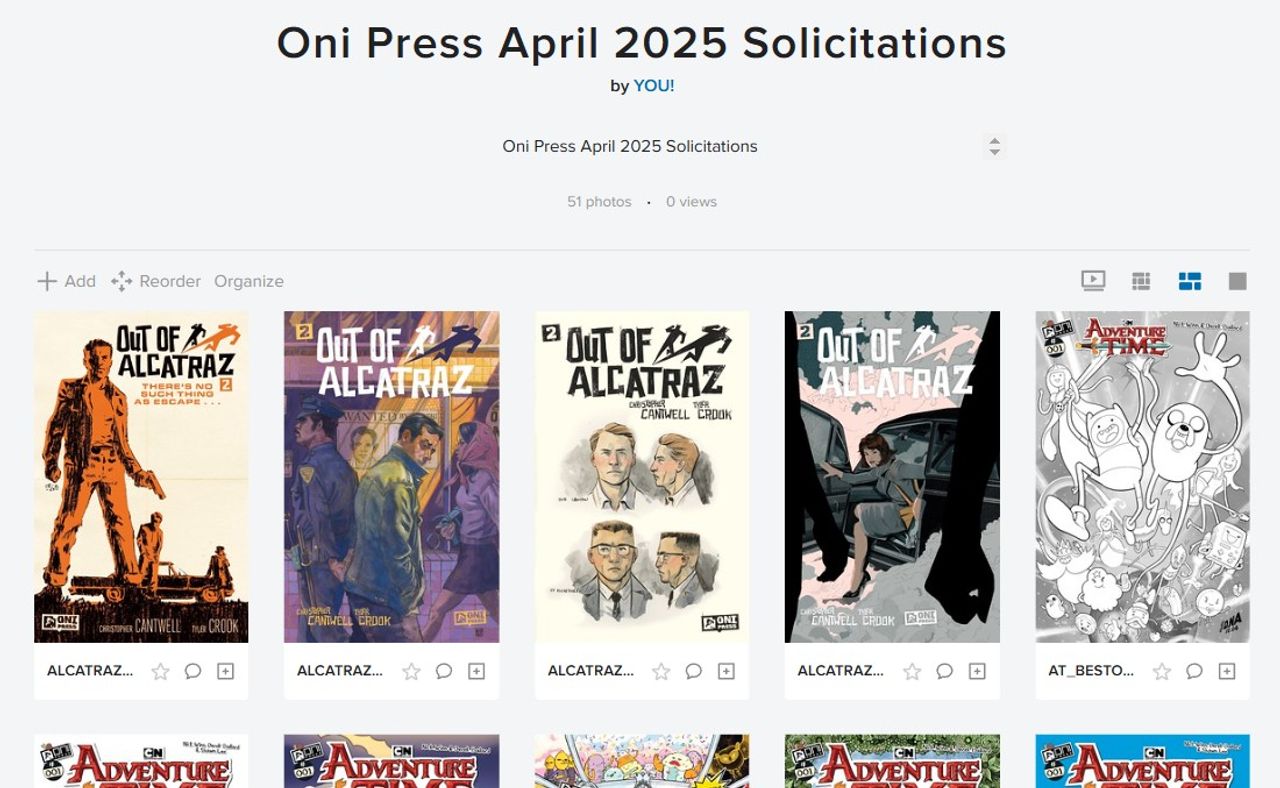Favorite the Adventure Time black-and-white cover

(x=1161, y=671)
